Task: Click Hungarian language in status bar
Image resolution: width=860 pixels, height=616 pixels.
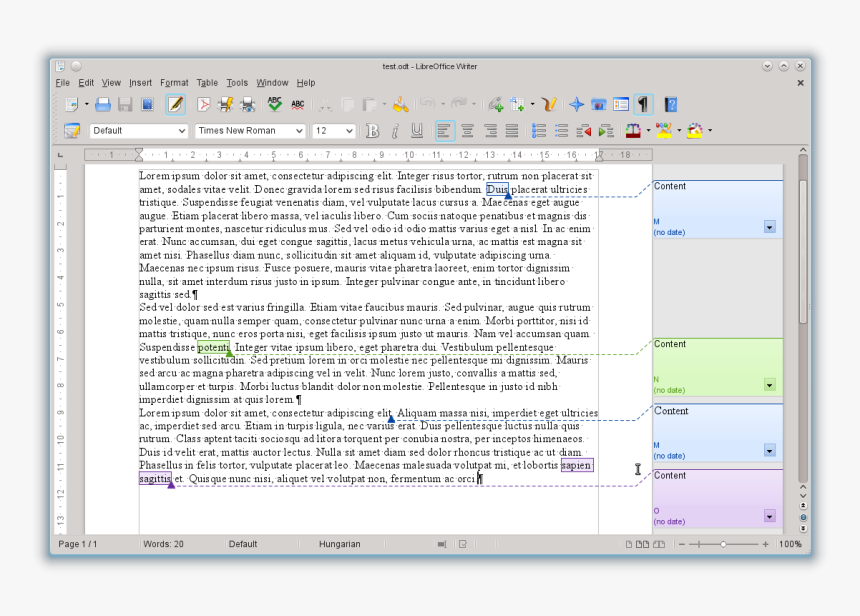Action: coord(339,544)
